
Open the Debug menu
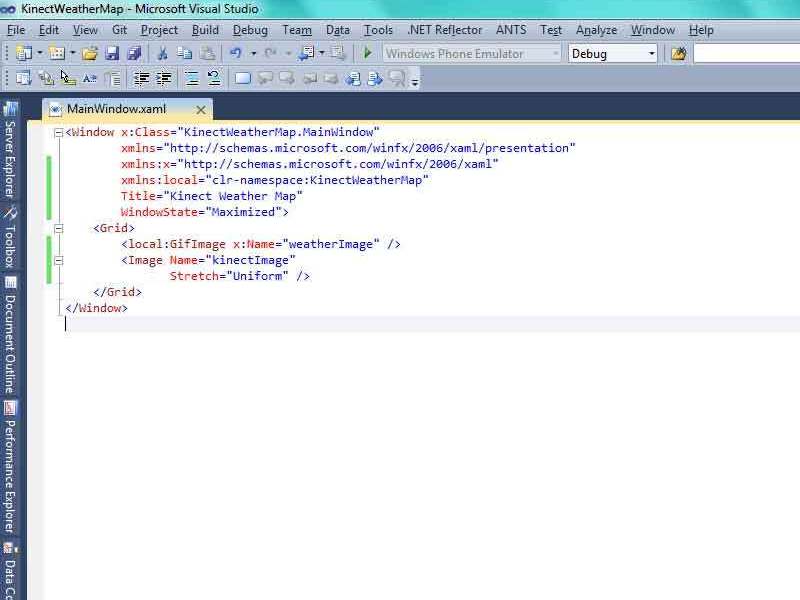click(250, 30)
